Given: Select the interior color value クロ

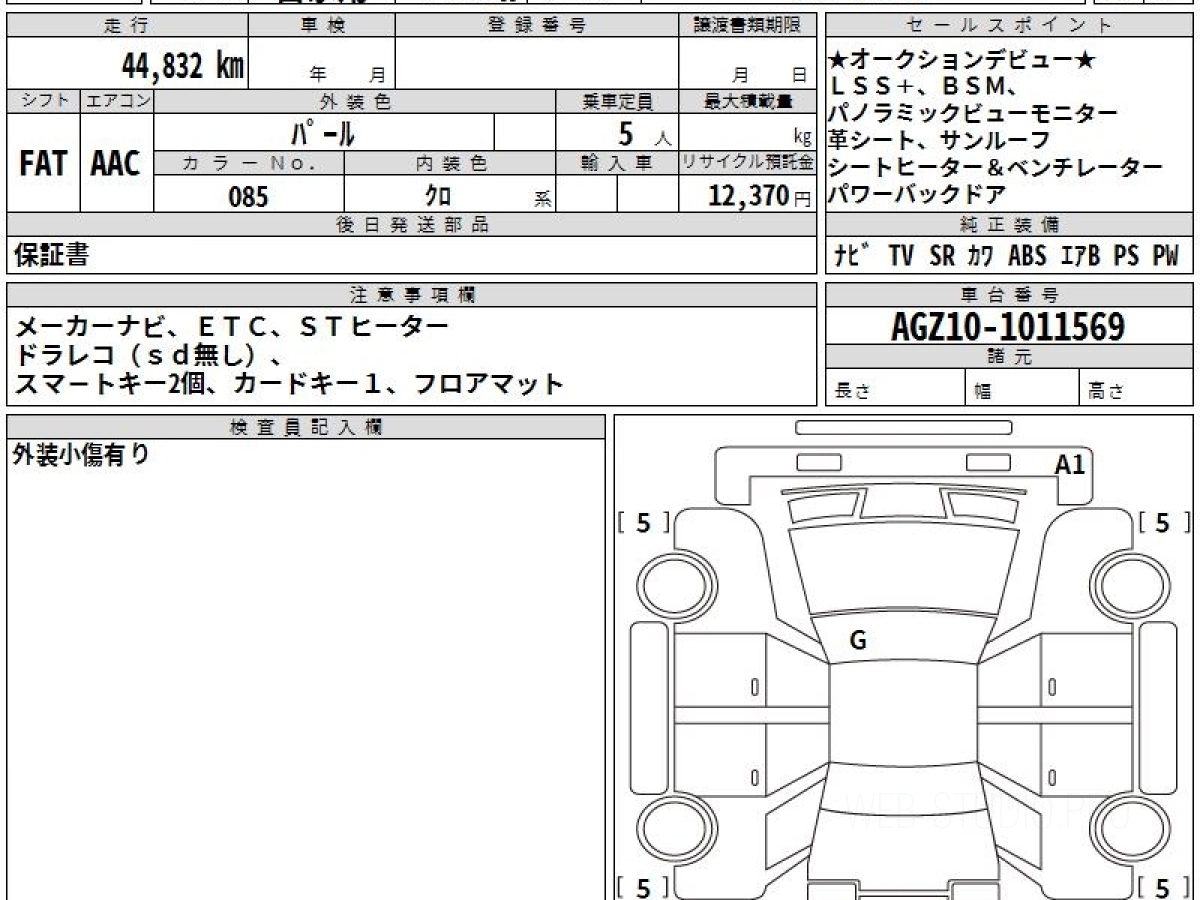Looking at the screenshot, I should (x=438, y=197).
